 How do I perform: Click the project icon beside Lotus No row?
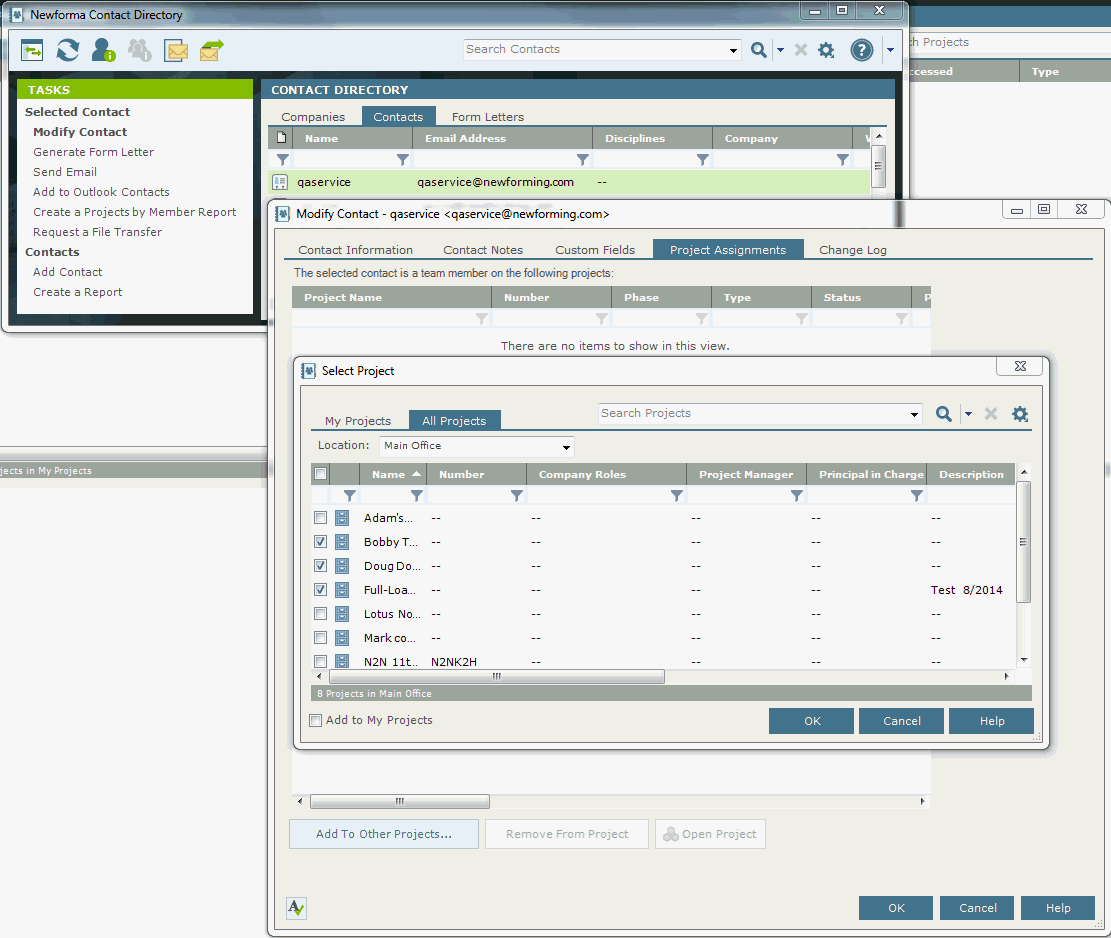pyautogui.click(x=342, y=614)
